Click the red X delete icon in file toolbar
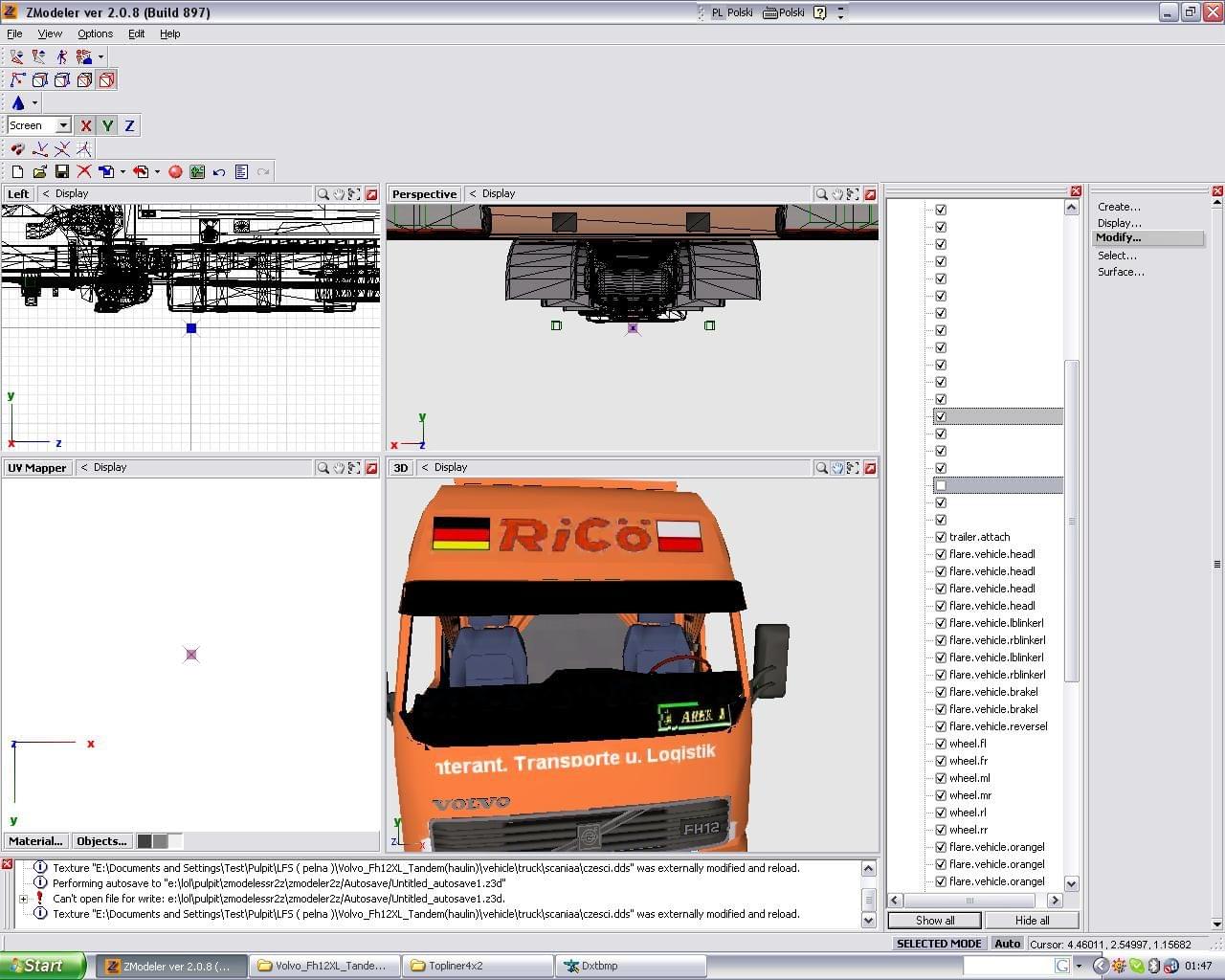Screen dimensions: 1225x980 click(x=83, y=172)
